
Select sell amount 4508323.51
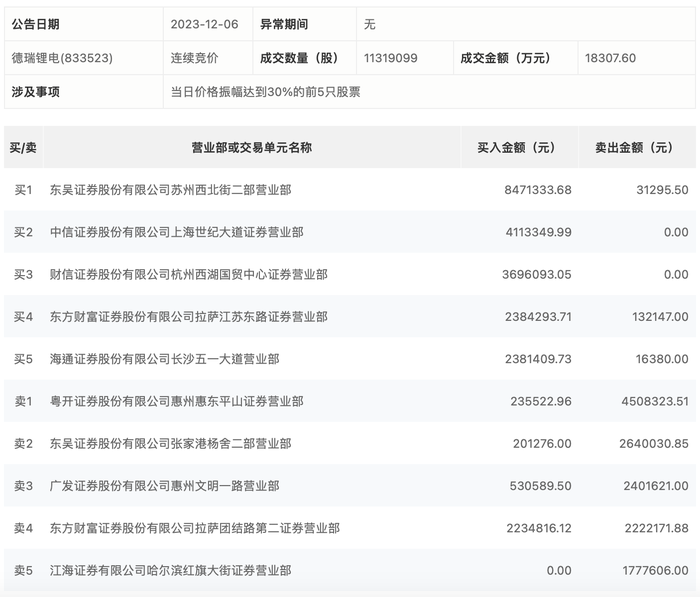[655, 401]
